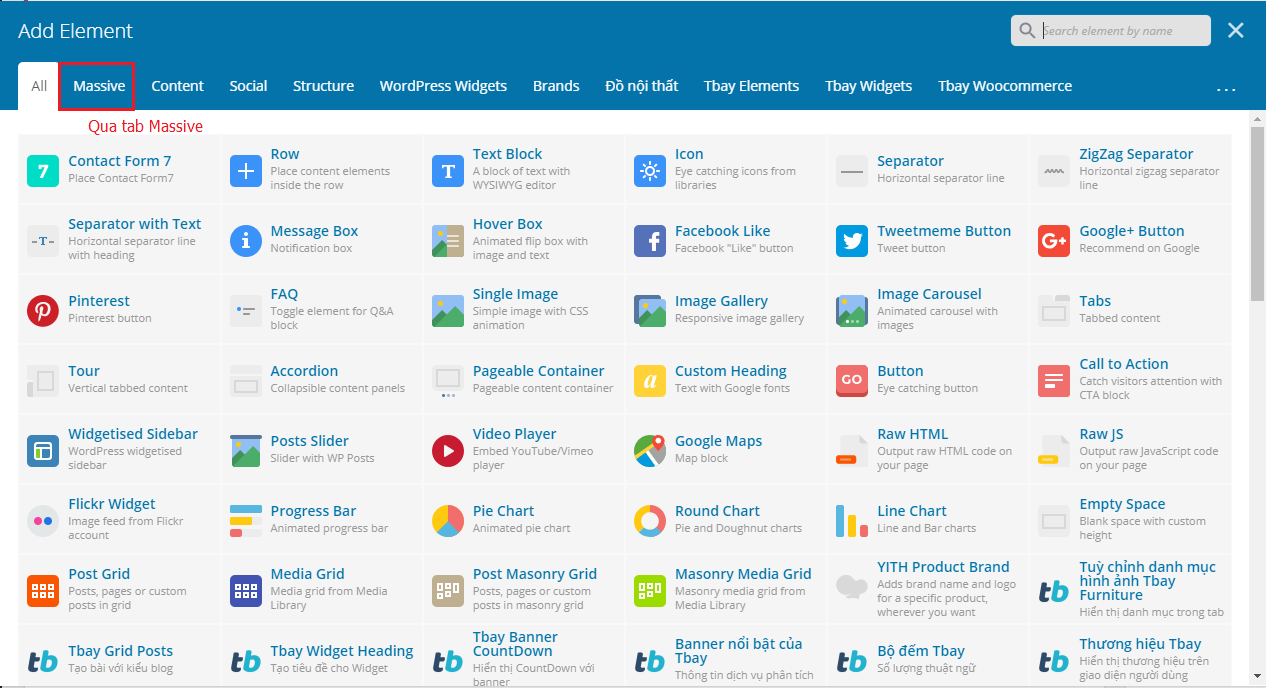
Task: Open the Tbay Elements tab
Action: tap(752, 86)
